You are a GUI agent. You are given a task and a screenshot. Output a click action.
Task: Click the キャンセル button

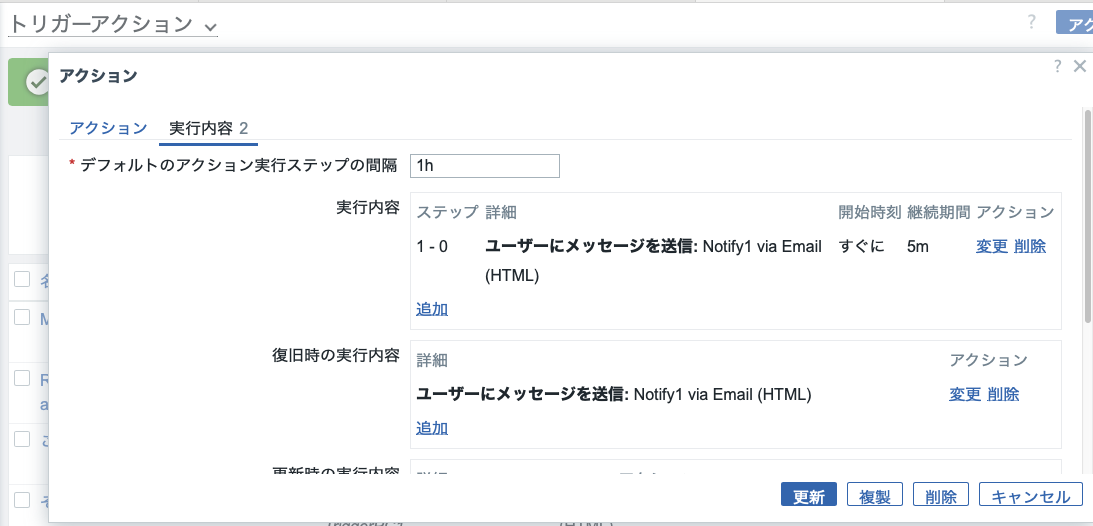point(1031,496)
